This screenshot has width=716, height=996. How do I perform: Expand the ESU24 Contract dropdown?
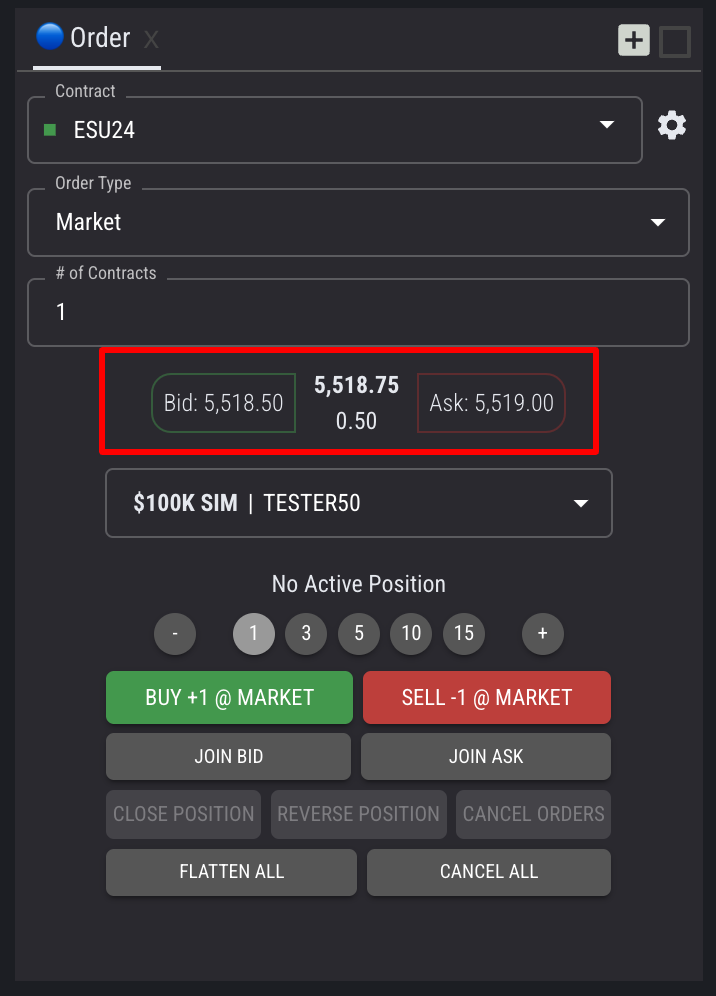[x=606, y=125]
